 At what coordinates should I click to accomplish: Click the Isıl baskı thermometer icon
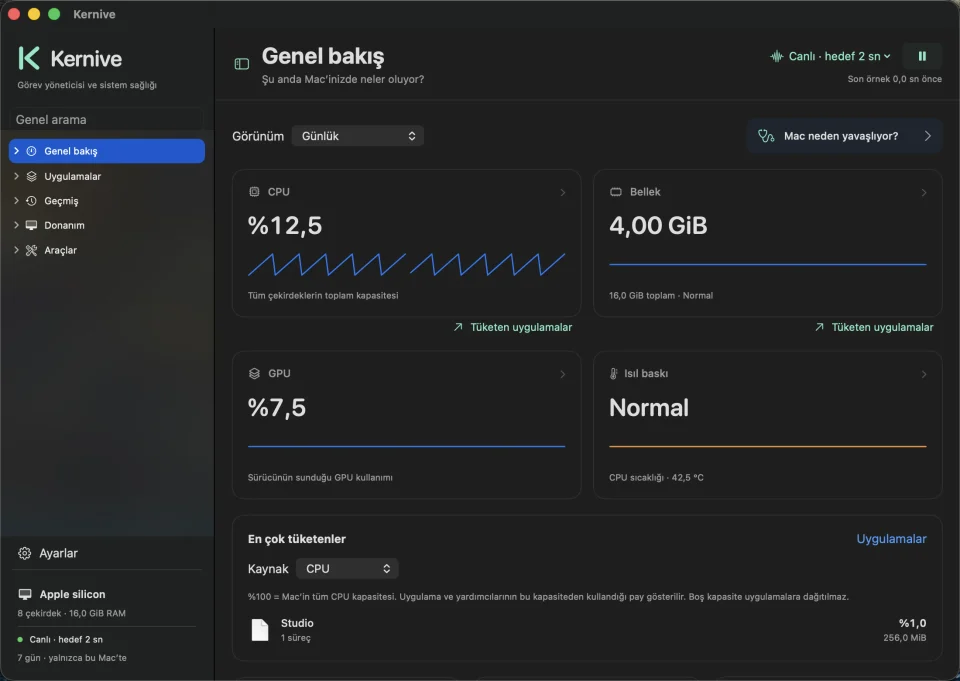click(x=613, y=374)
